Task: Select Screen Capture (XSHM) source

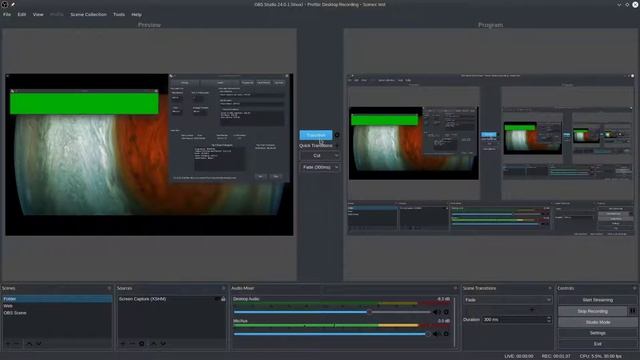Action: click(x=142, y=299)
